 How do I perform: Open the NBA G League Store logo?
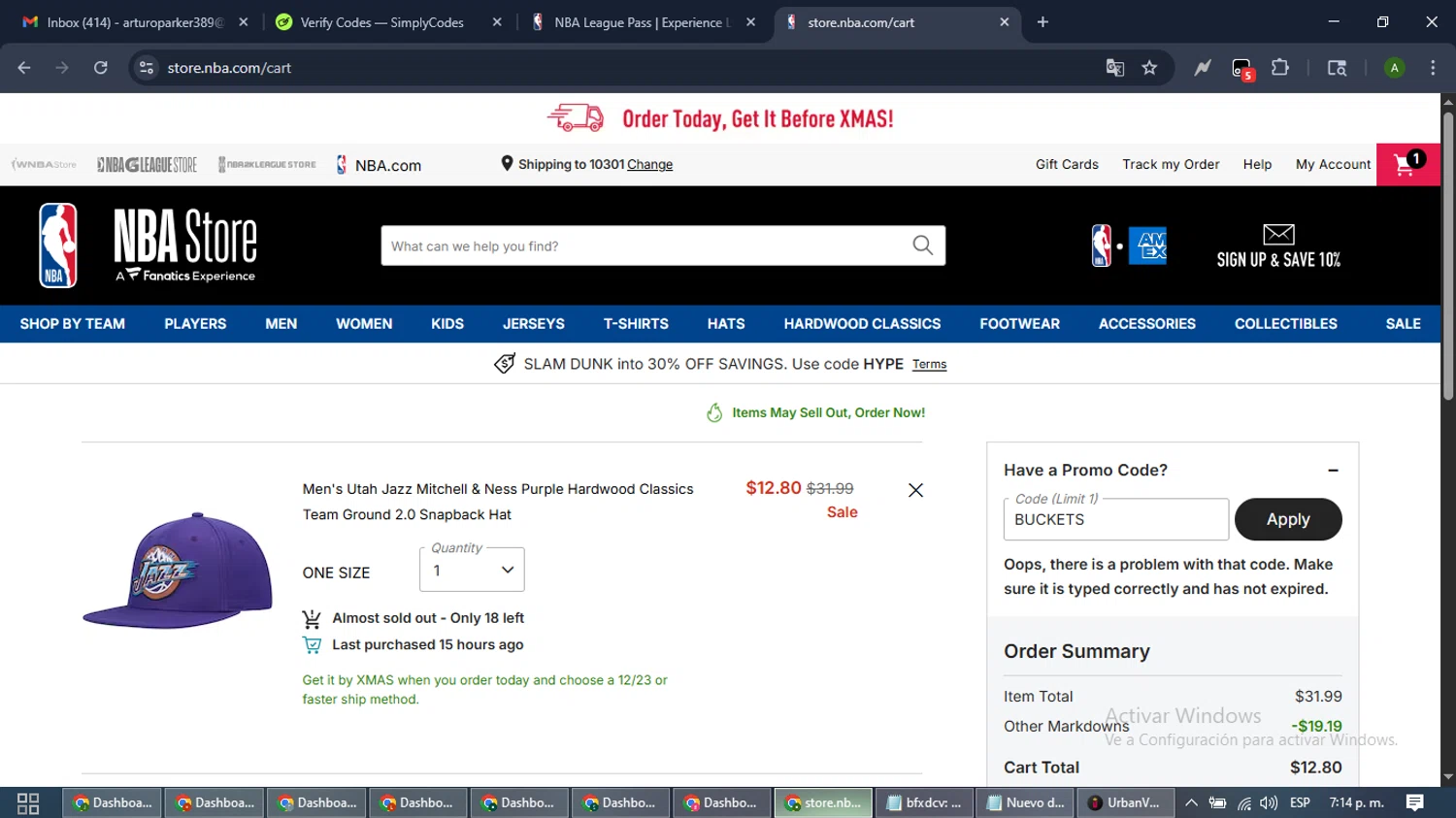click(147, 165)
